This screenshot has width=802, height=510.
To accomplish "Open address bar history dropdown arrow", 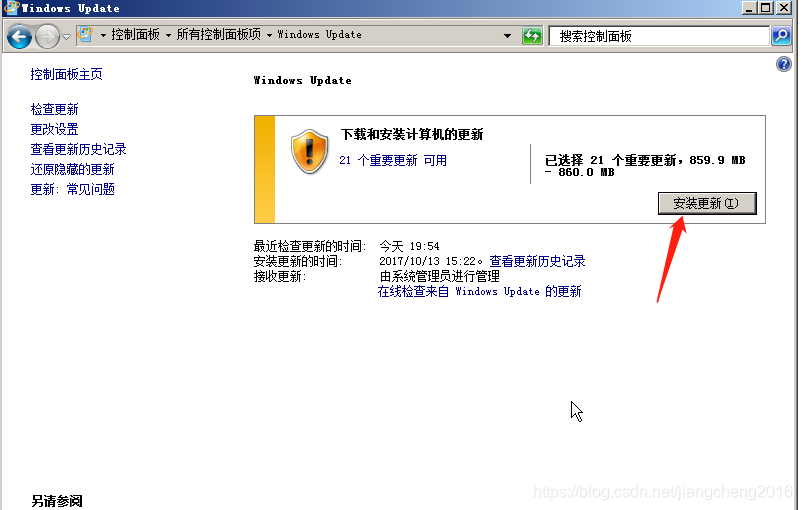I will pos(507,36).
